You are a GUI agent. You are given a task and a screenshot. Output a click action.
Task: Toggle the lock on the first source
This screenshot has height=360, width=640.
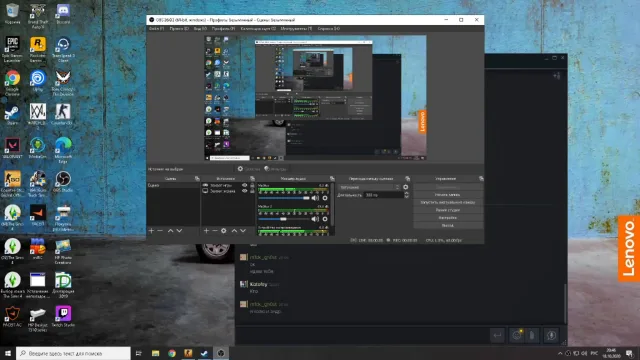(x=252, y=185)
